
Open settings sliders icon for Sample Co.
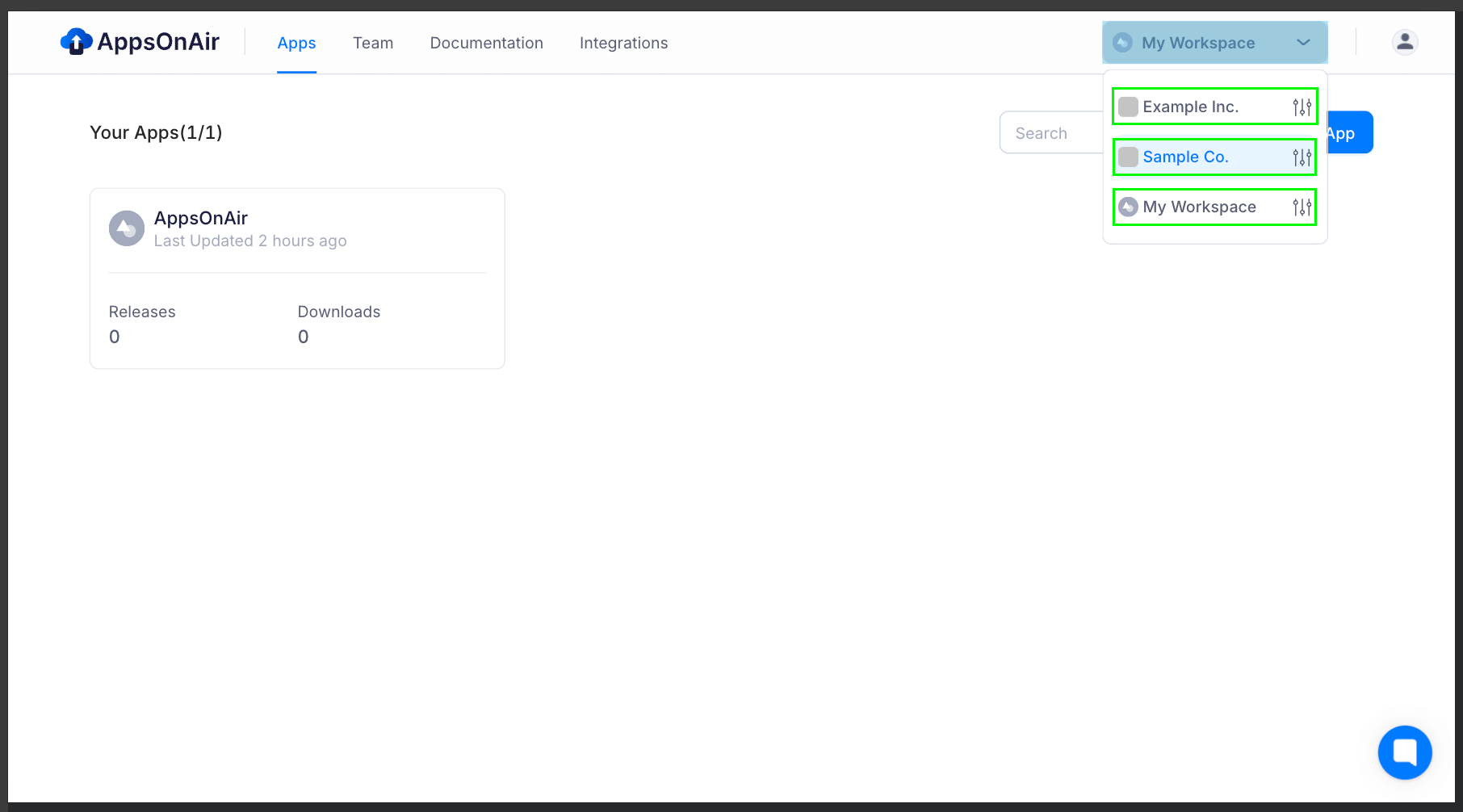(x=1302, y=157)
